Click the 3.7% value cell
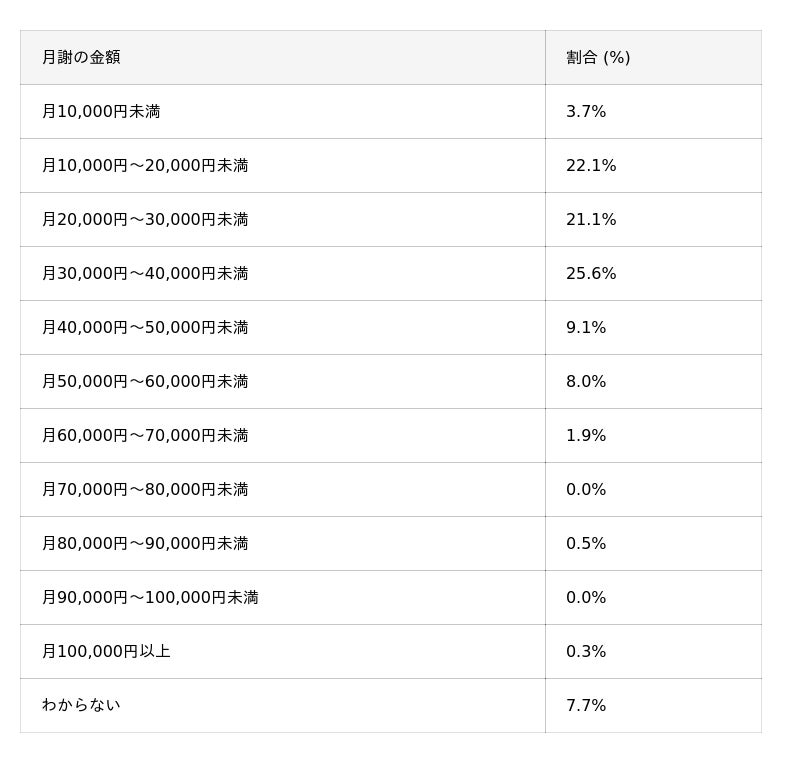Image resolution: width=800 pixels, height=763 pixels. coord(586,111)
